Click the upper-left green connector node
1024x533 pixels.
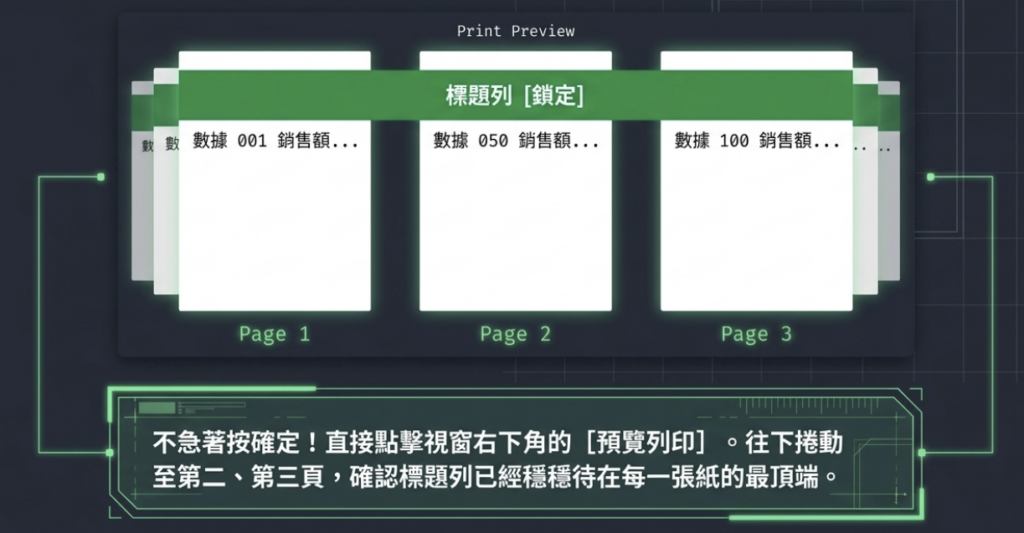pyautogui.click(x=101, y=177)
